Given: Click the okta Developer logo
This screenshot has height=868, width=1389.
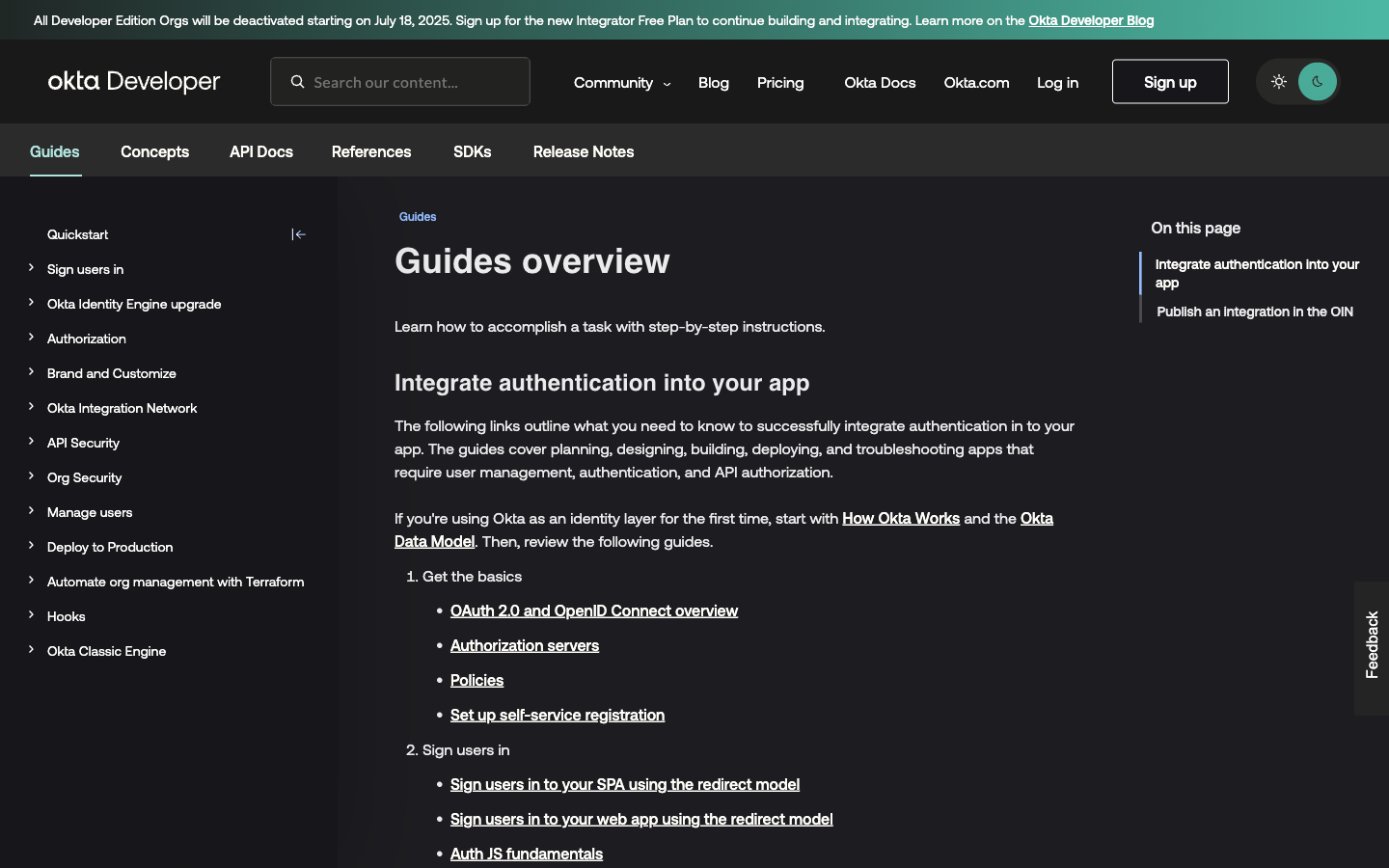Looking at the screenshot, I should [x=134, y=82].
